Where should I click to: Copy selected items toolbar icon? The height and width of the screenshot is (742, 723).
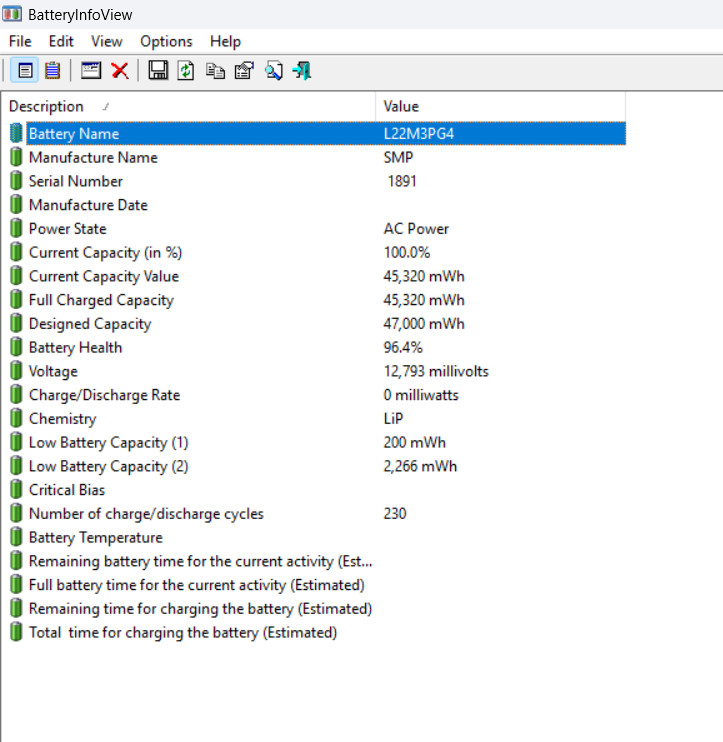coord(215,71)
